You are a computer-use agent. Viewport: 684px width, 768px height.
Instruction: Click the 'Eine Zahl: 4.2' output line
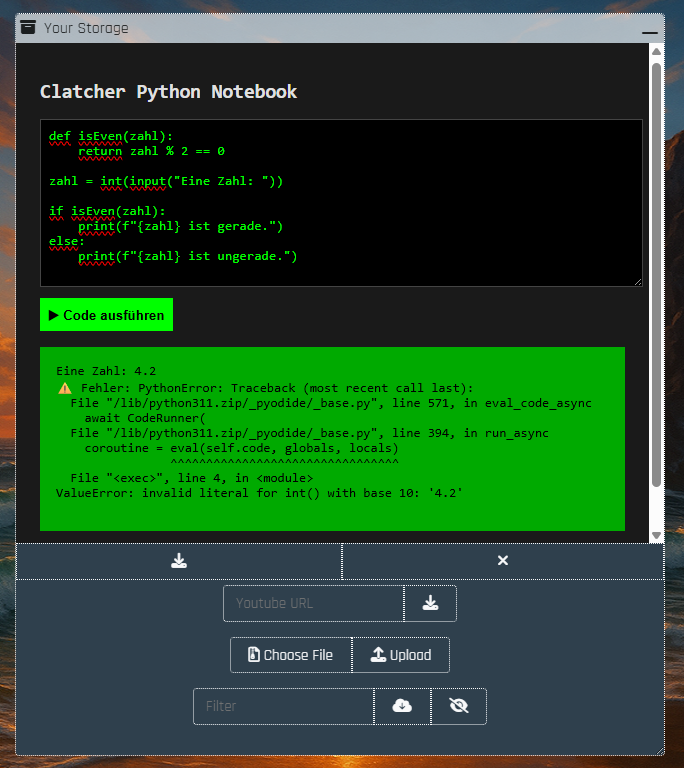106,371
